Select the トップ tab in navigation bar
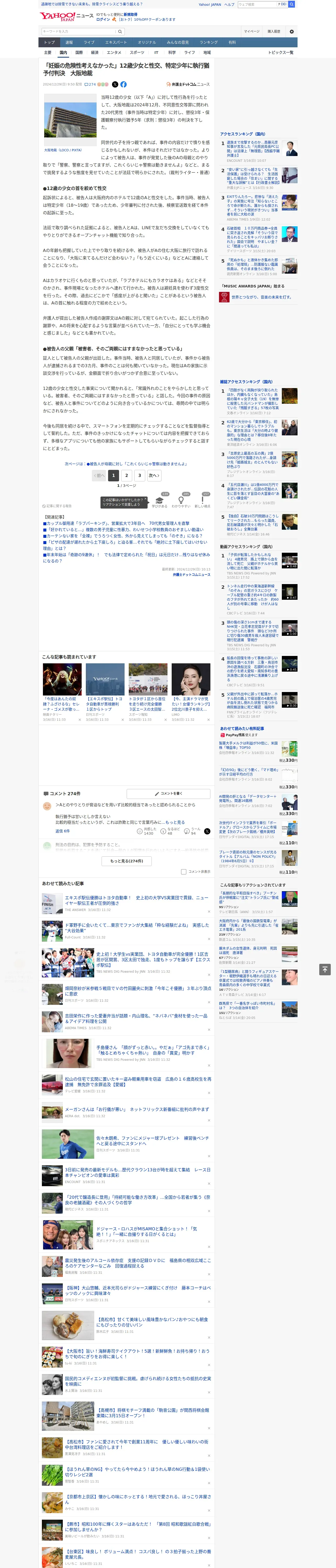Image resolution: width=336 pixels, height=1568 pixels. click(x=49, y=42)
